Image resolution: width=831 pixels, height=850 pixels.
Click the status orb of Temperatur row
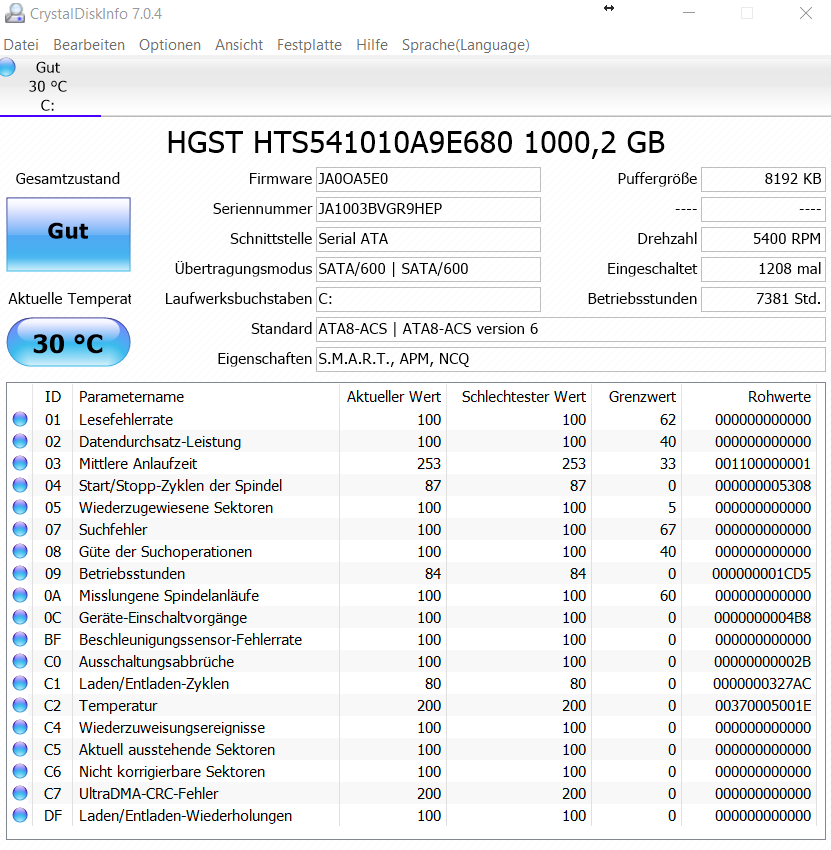[20, 705]
